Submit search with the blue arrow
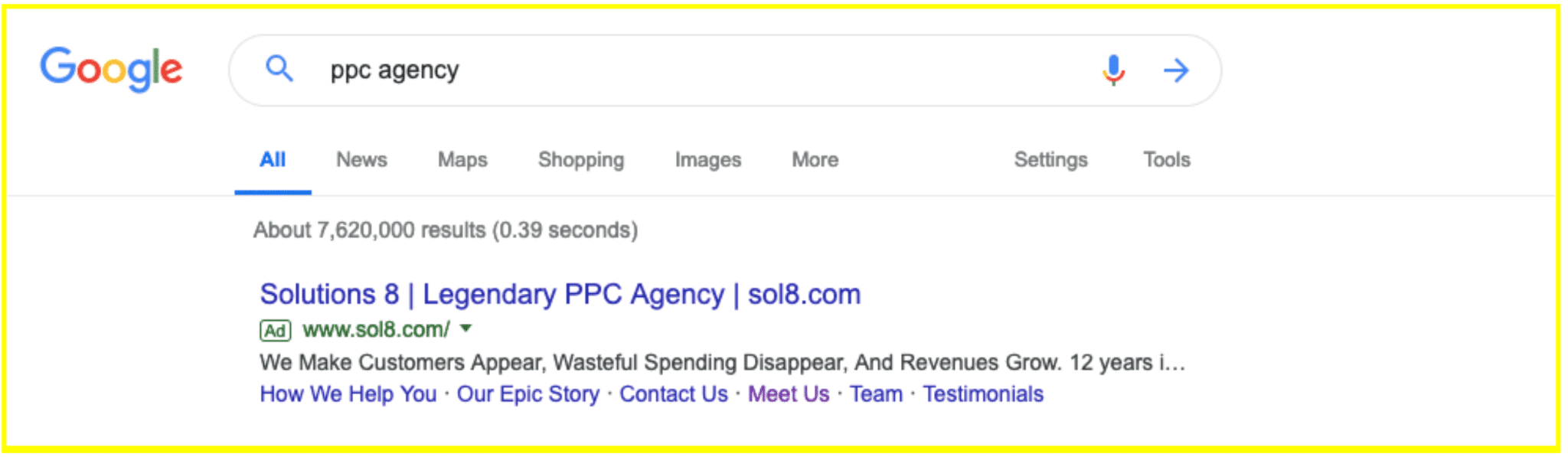1568x457 pixels. 1176,70
